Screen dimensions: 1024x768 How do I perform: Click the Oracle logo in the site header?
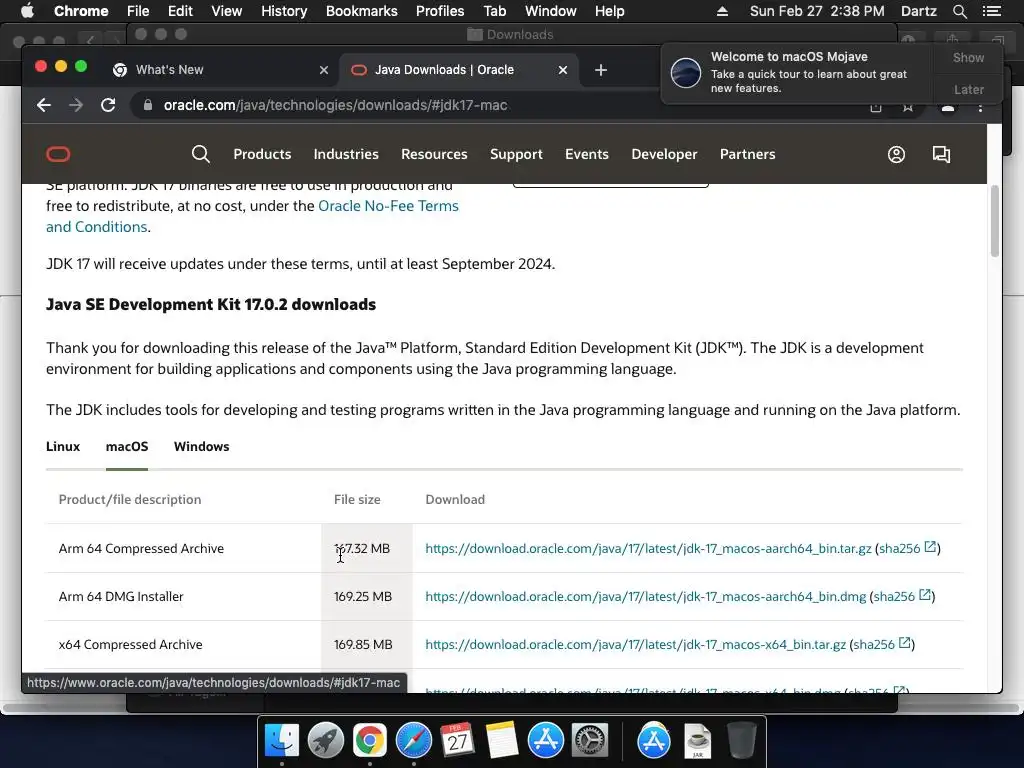coord(58,154)
